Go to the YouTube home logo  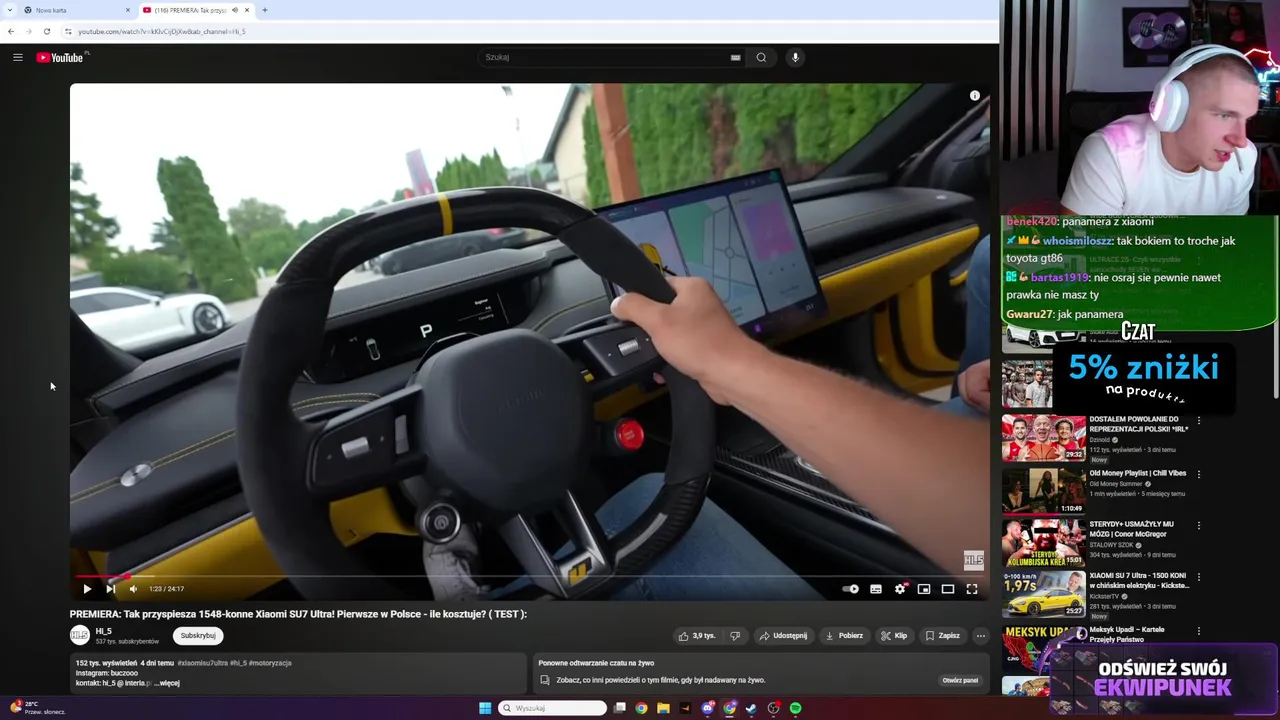[x=61, y=57]
